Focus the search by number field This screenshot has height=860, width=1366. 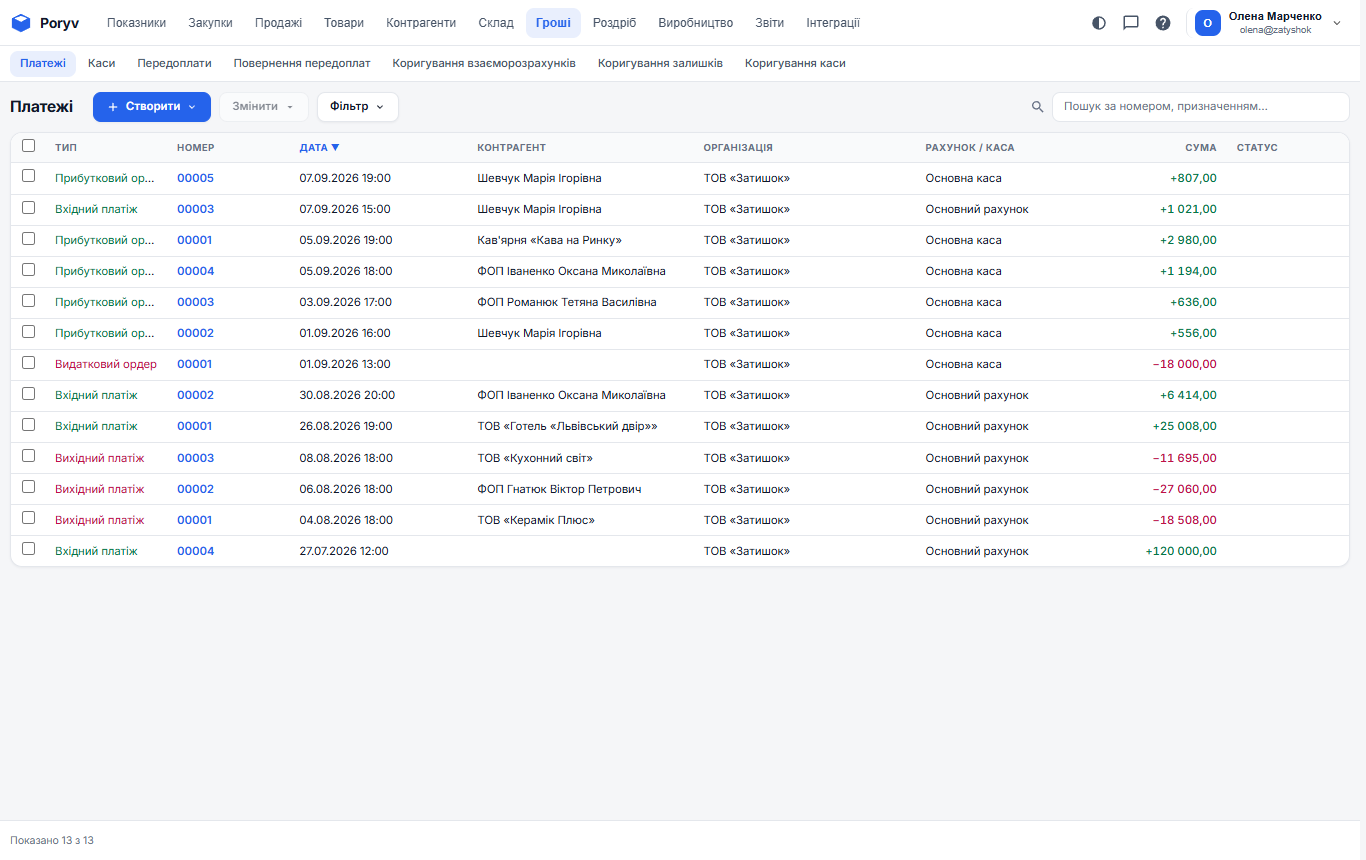[x=1200, y=107]
